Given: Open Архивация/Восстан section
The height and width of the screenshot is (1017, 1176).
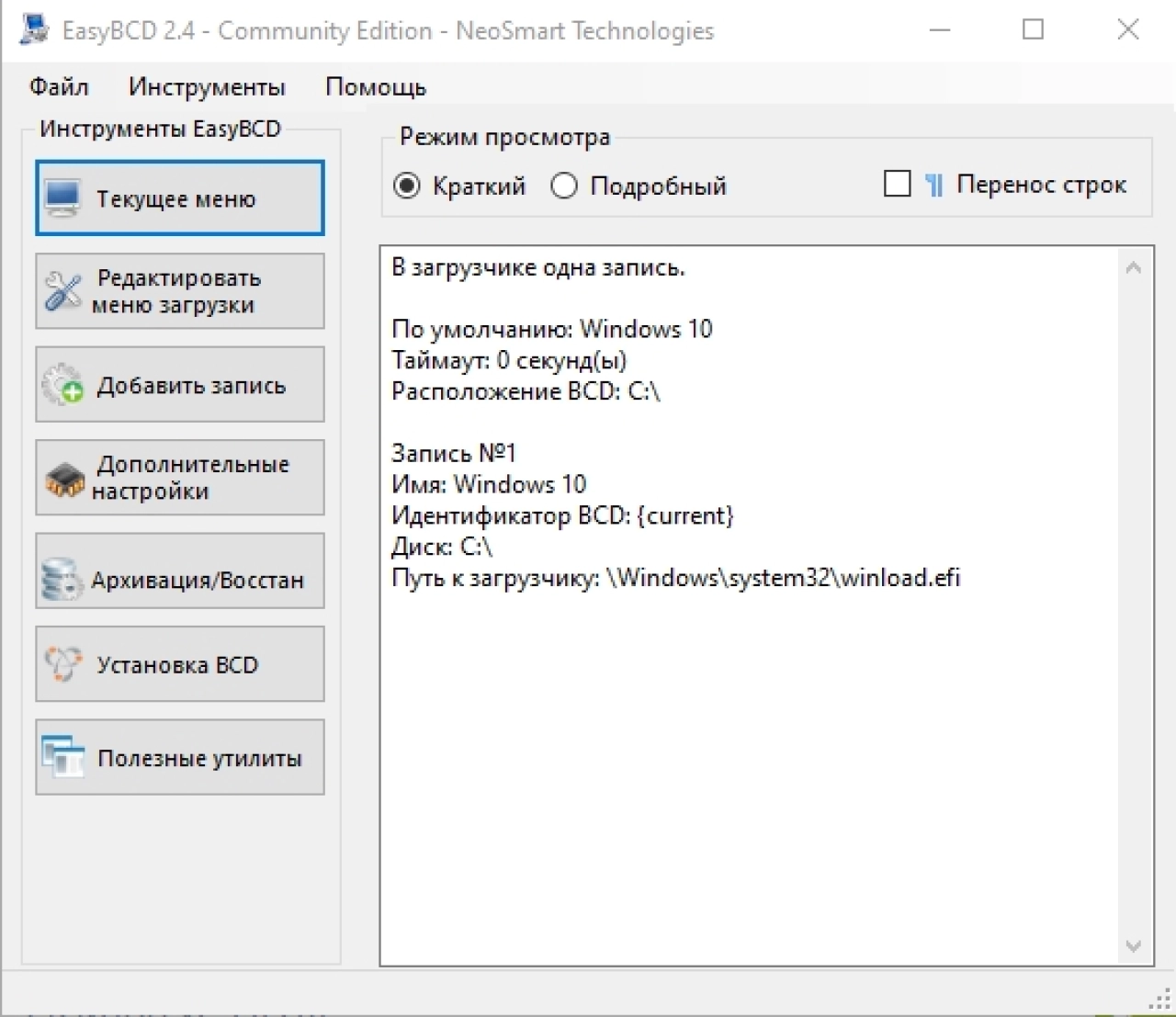Looking at the screenshot, I should pos(180,571).
